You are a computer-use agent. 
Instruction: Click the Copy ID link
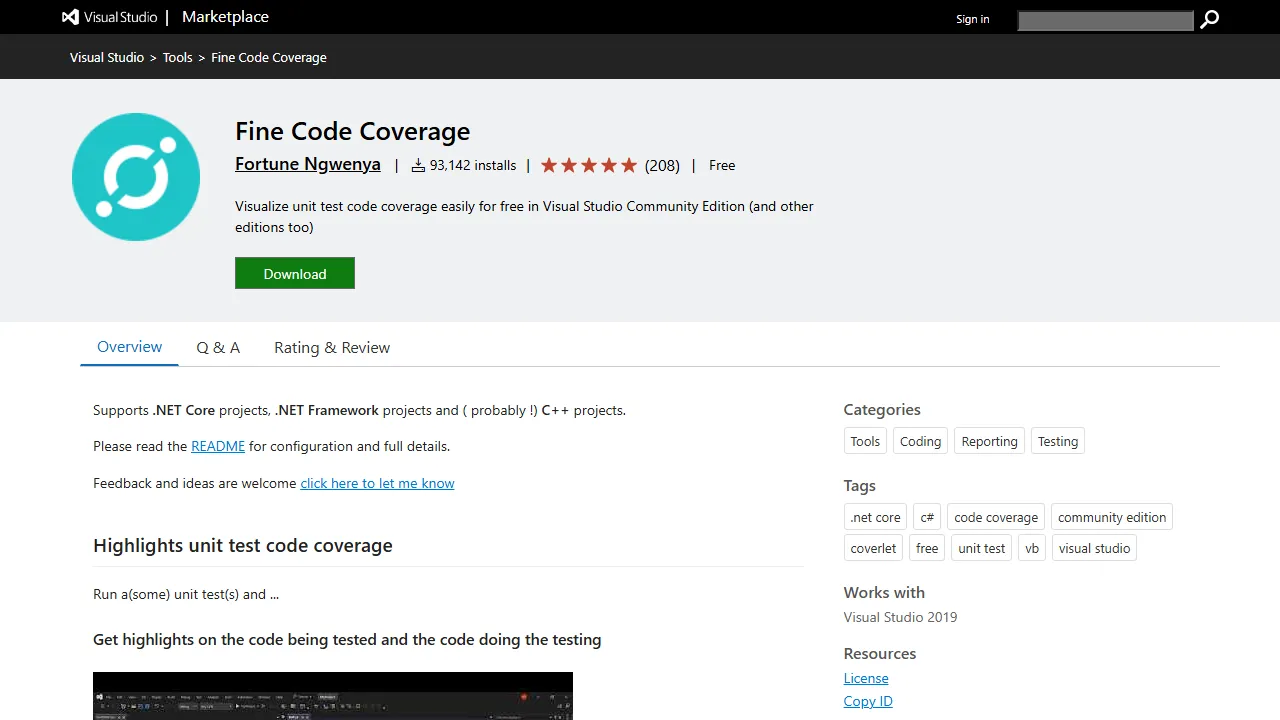click(867, 701)
